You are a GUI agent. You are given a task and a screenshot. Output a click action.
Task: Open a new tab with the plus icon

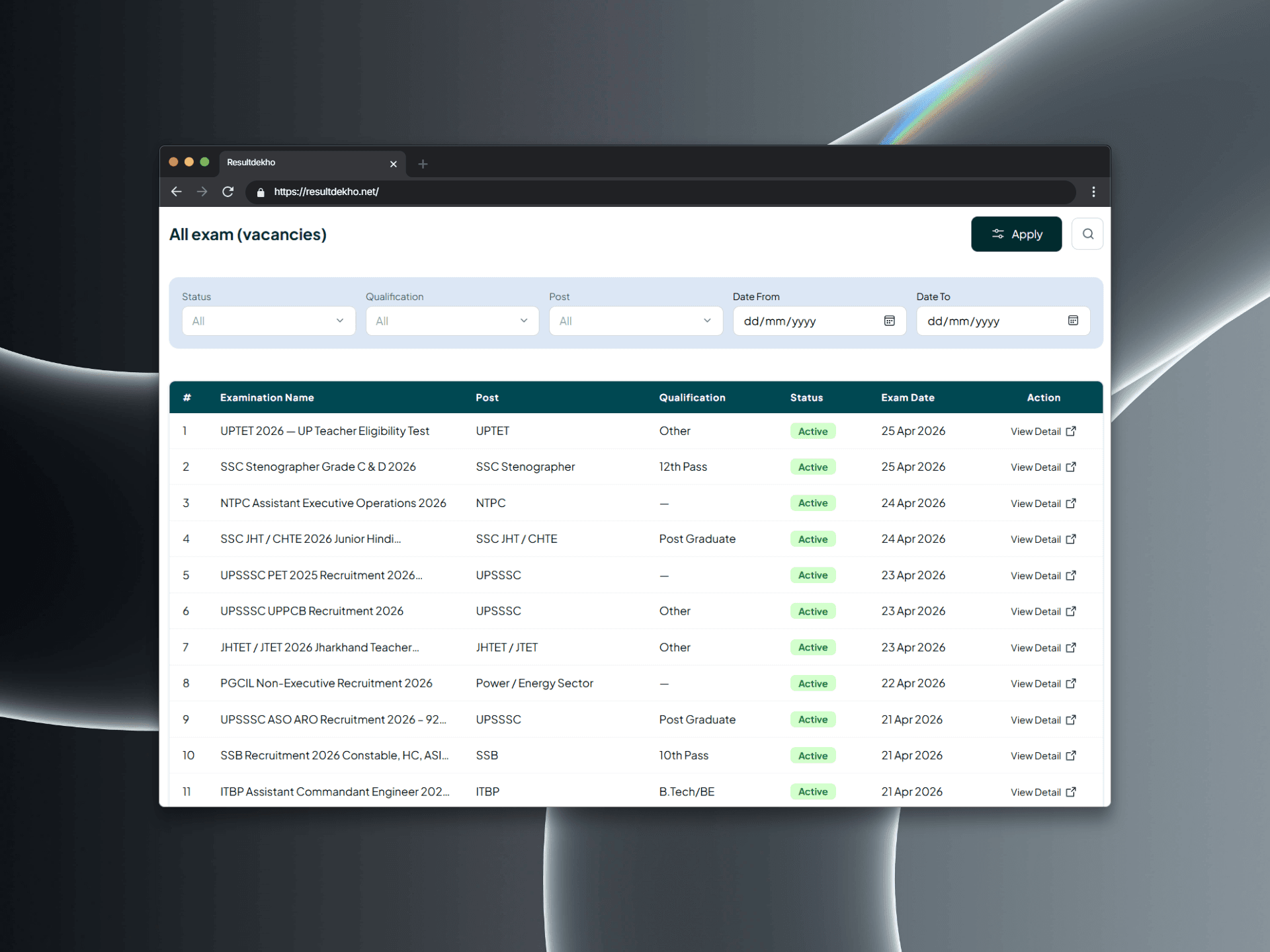pyautogui.click(x=423, y=164)
